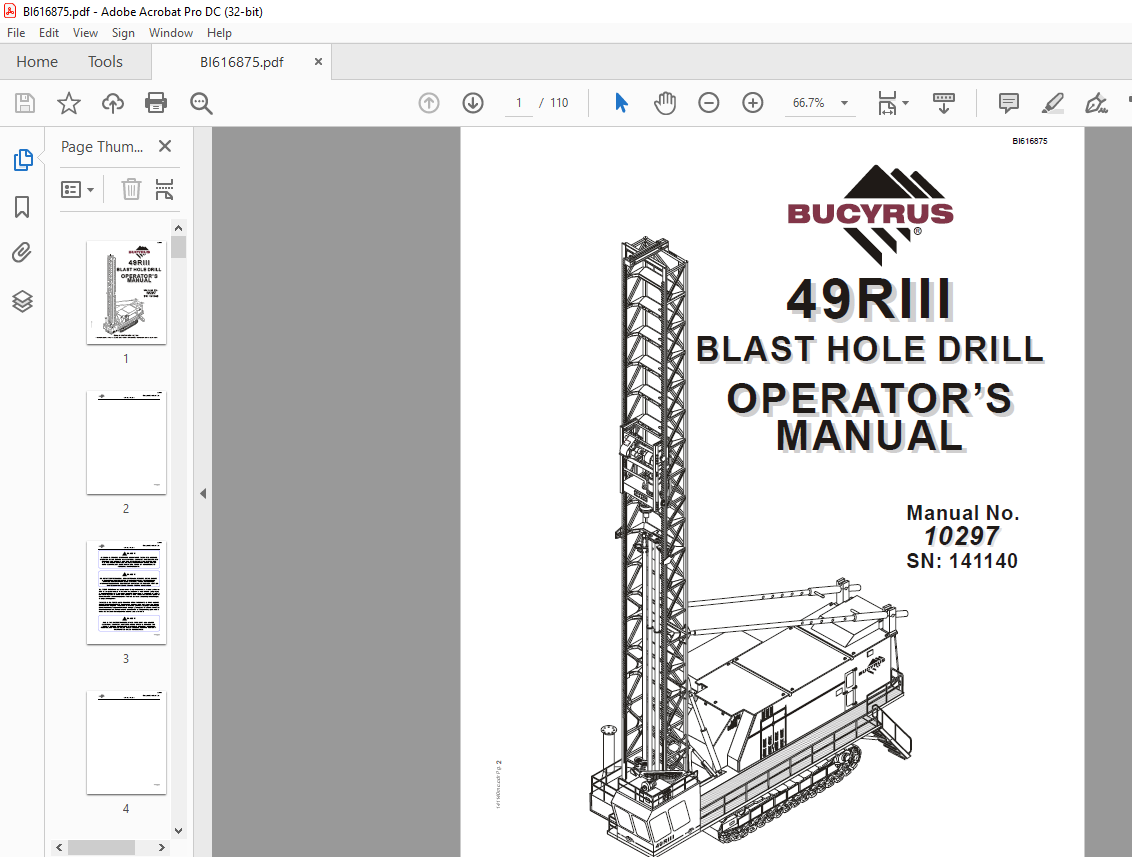Viewport: 1132px width, 857px height.
Task: Click the vertical scrollbar thumb in thumbnails
Action: pos(178,247)
